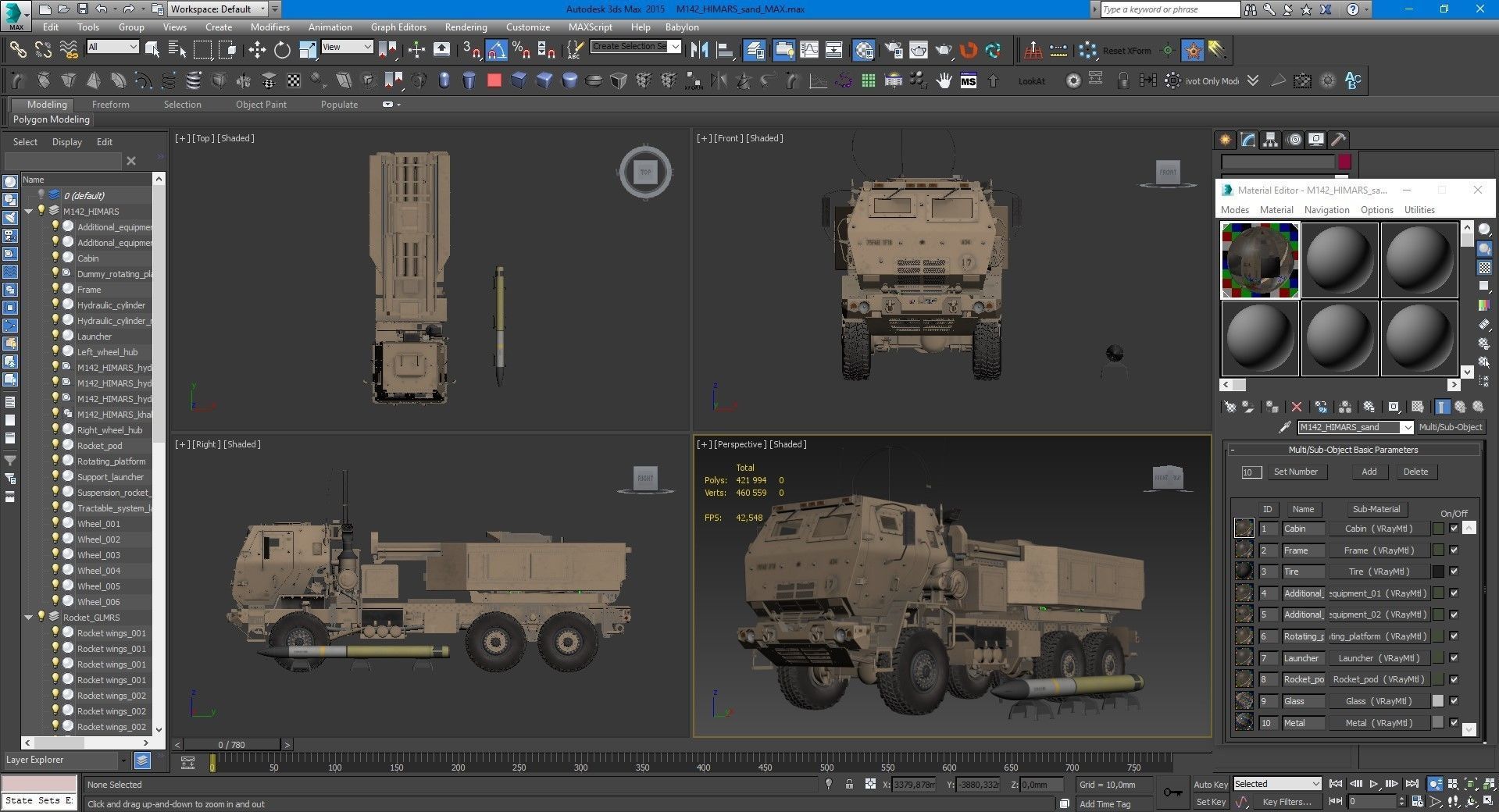Click the teapot Render icon

944,50
